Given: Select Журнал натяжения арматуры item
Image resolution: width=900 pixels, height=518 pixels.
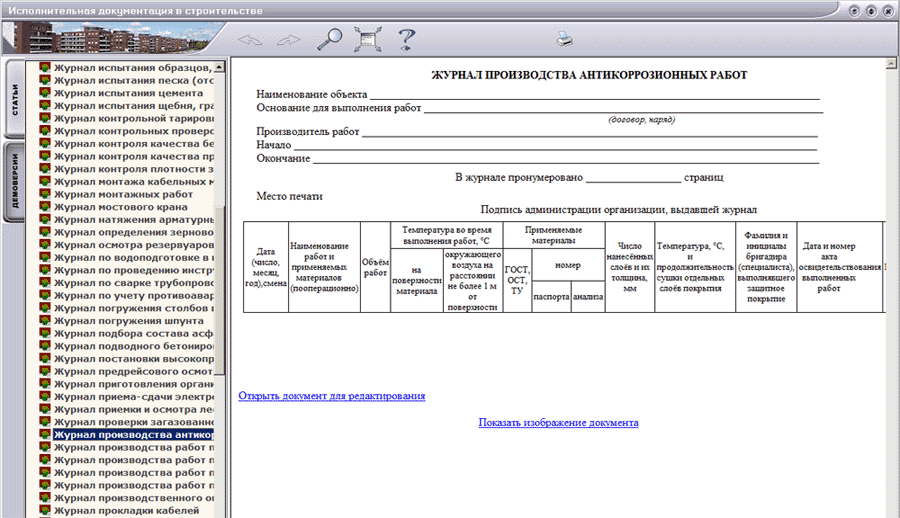Looking at the screenshot, I should point(133,219).
